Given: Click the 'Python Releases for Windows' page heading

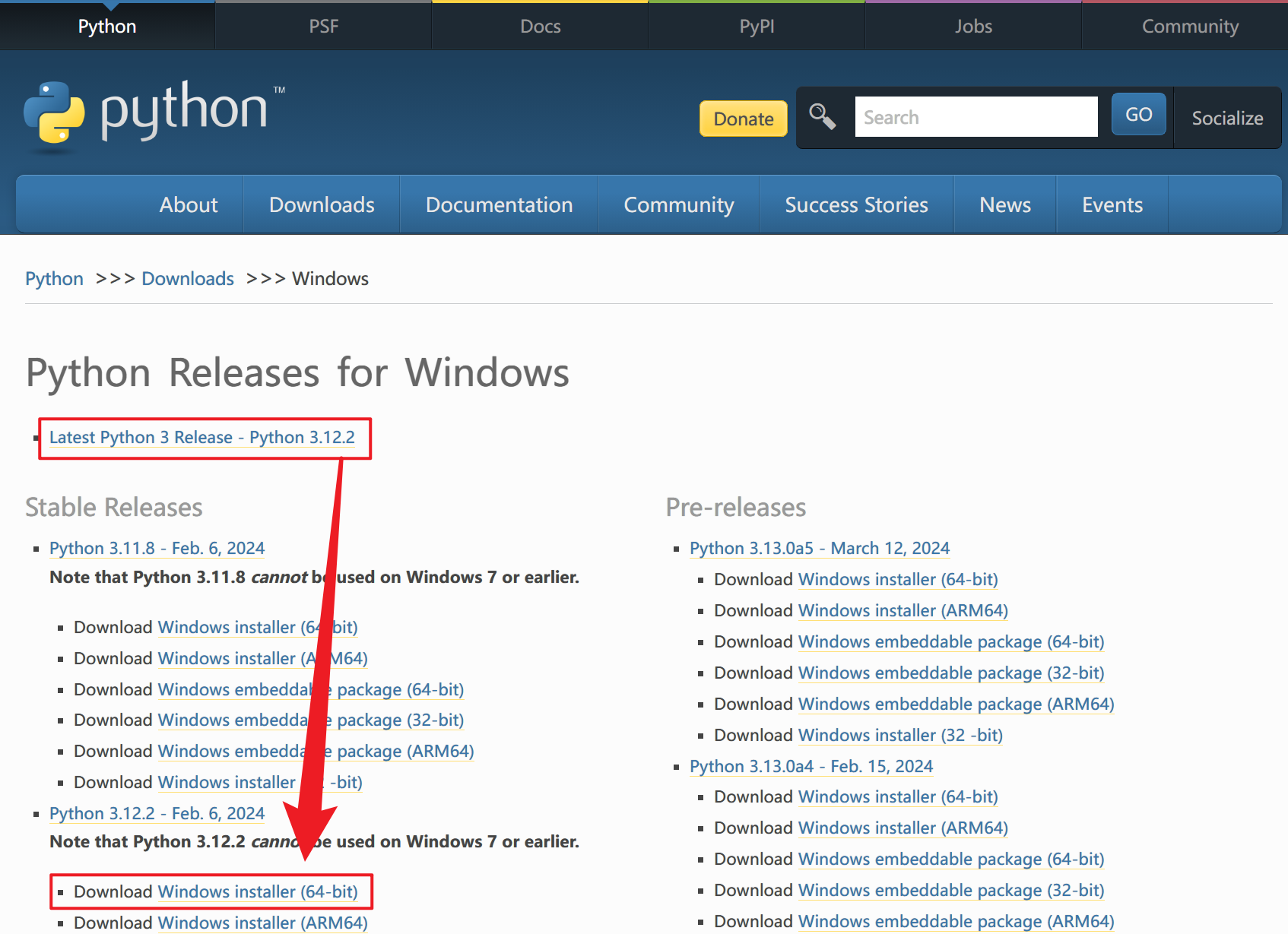Looking at the screenshot, I should point(297,373).
